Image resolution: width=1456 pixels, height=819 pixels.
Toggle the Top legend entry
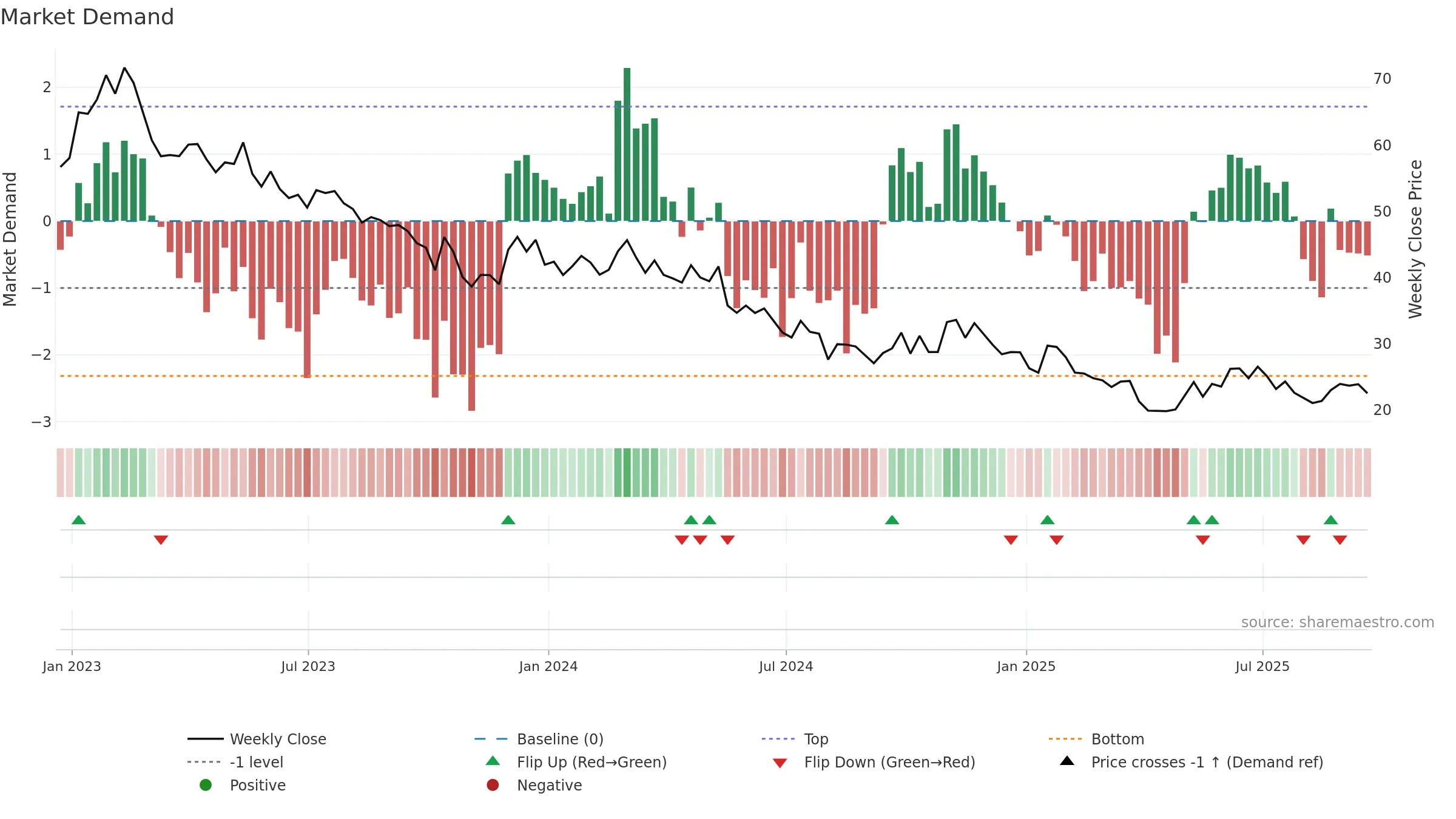795,739
